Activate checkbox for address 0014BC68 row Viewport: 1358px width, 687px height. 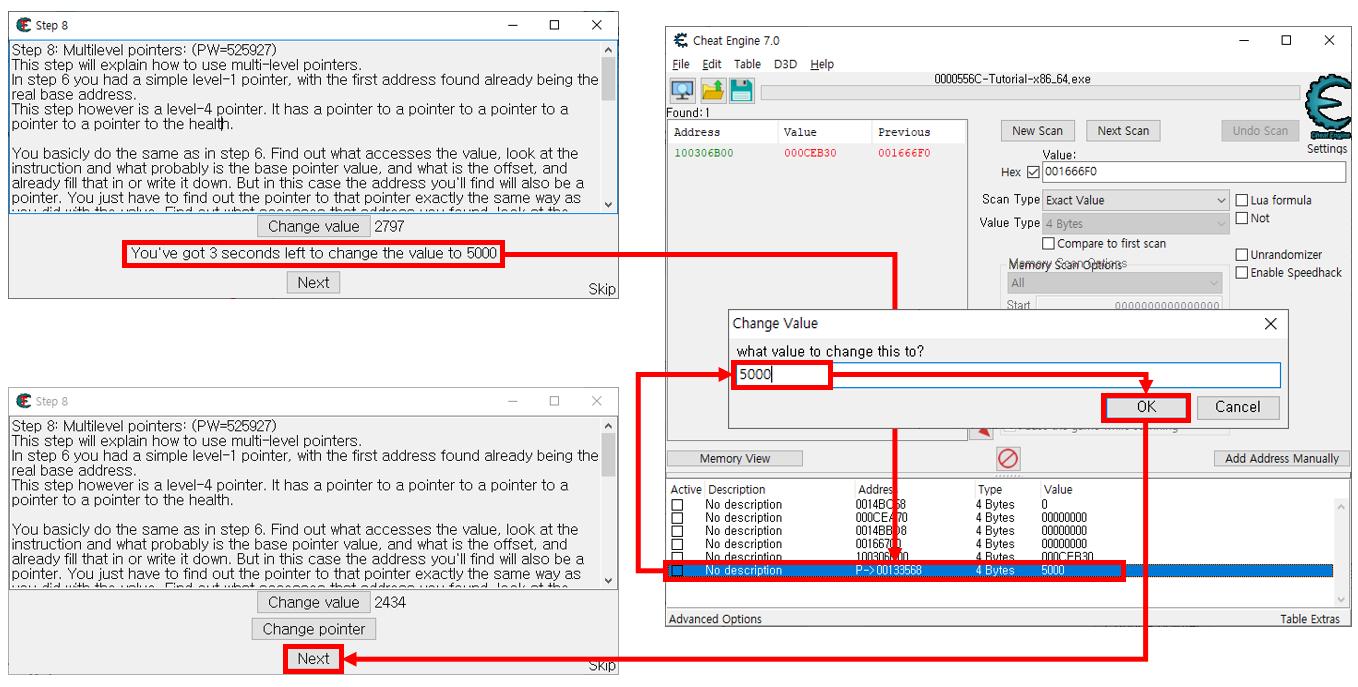pyautogui.click(x=677, y=505)
